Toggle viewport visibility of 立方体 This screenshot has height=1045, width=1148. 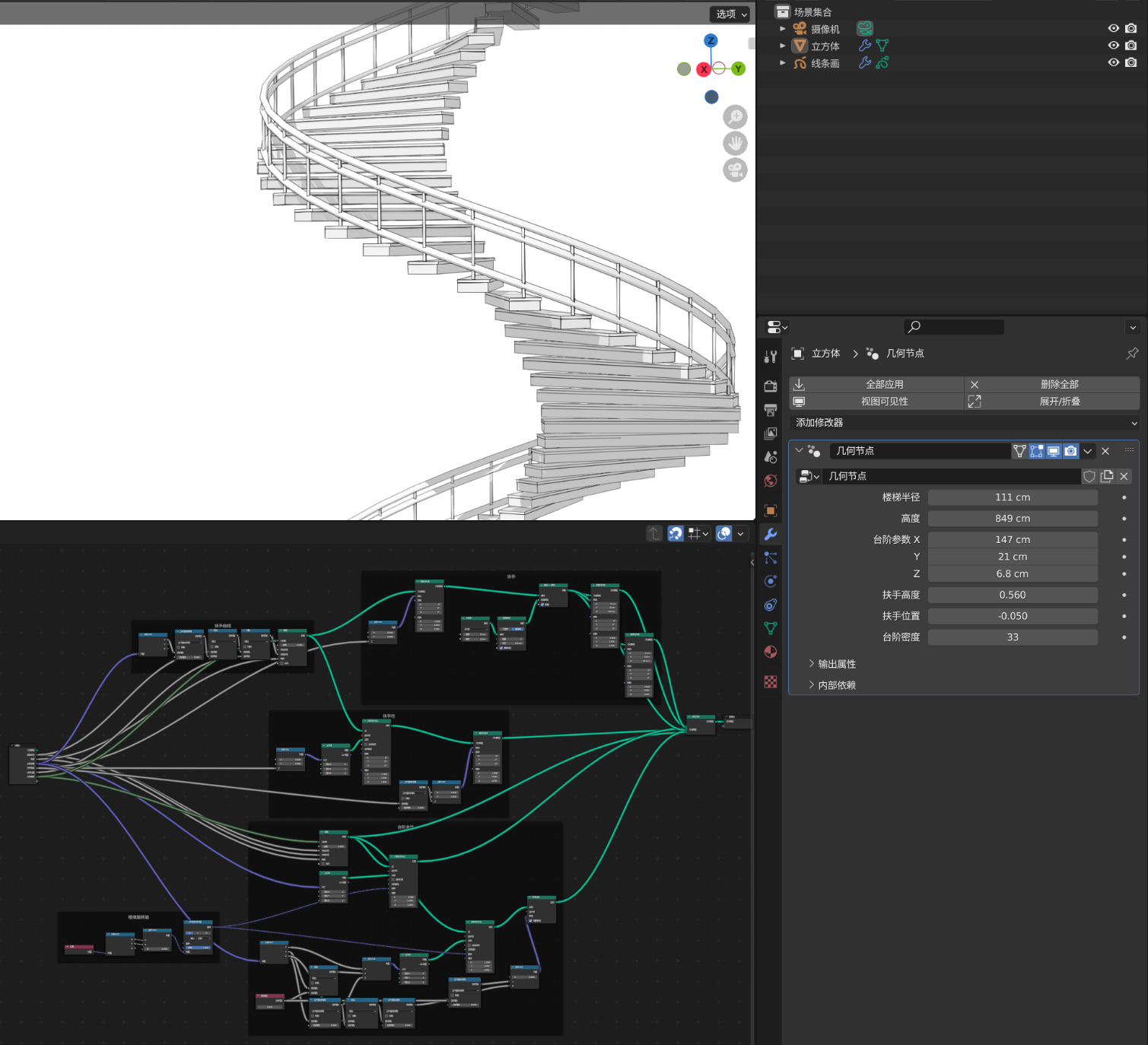point(1114,46)
